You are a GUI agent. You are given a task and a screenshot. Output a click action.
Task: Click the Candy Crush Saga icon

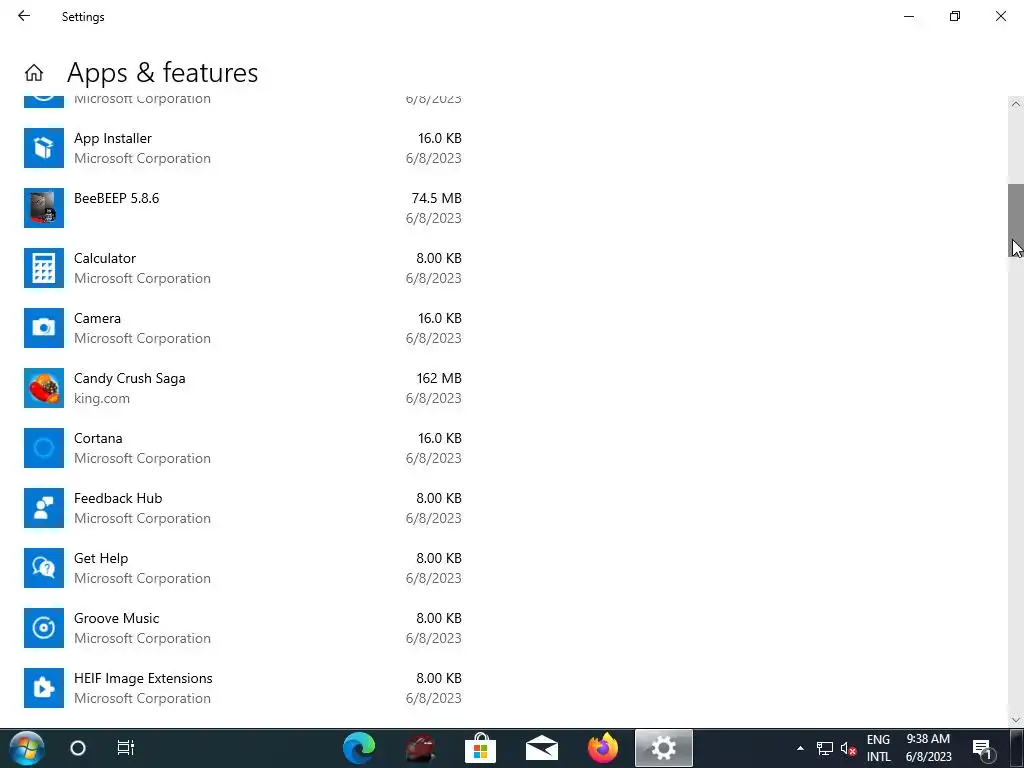[x=44, y=388]
